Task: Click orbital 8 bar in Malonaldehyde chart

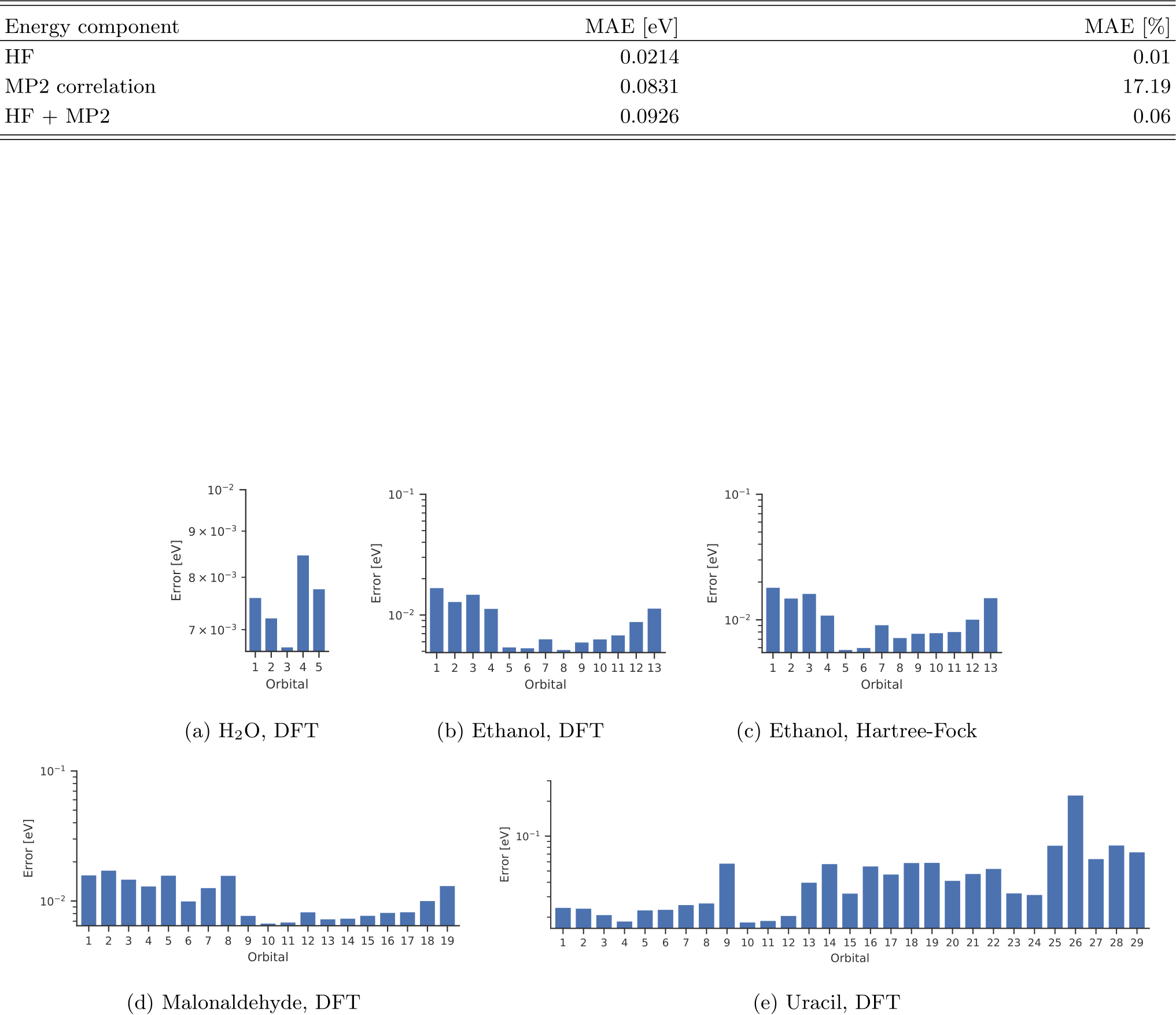Action: coord(228,901)
